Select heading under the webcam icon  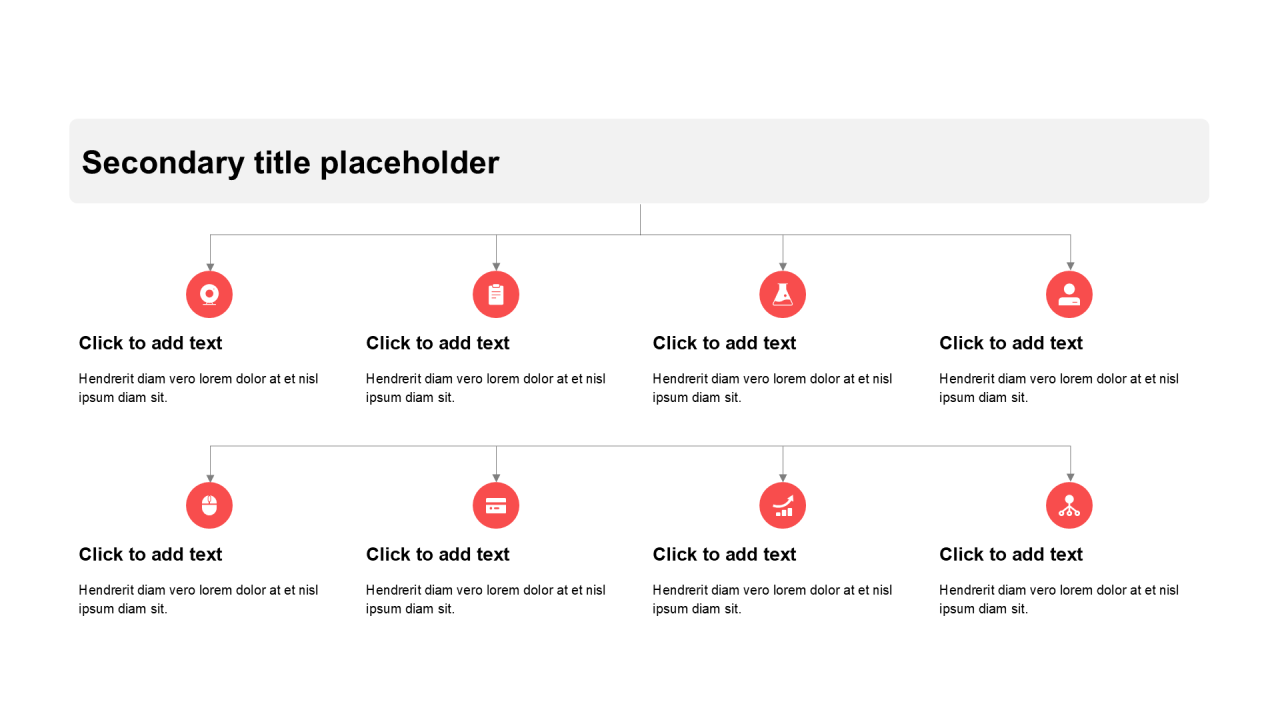pyautogui.click(x=151, y=343)
